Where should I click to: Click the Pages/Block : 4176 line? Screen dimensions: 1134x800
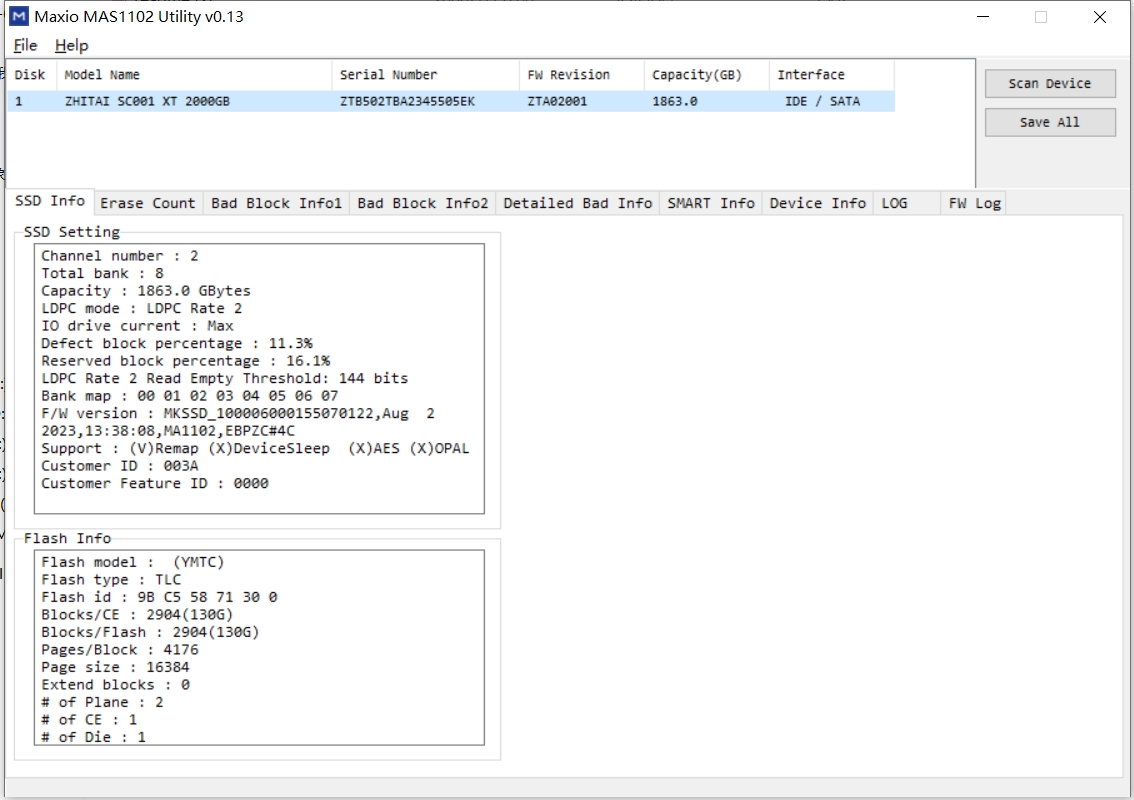[x=119, y=650]
